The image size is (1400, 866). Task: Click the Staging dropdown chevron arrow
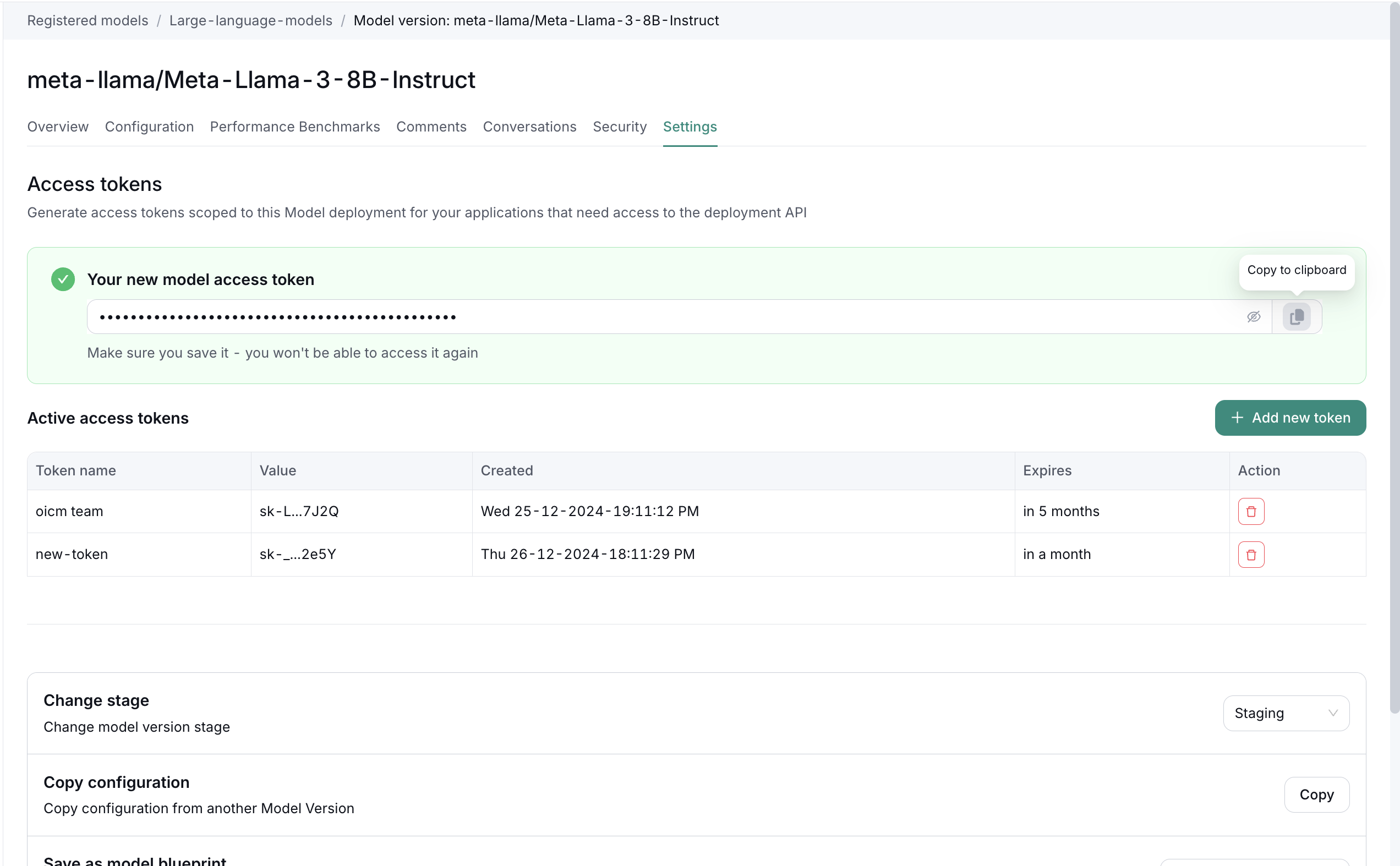[x=1332, y=713]
